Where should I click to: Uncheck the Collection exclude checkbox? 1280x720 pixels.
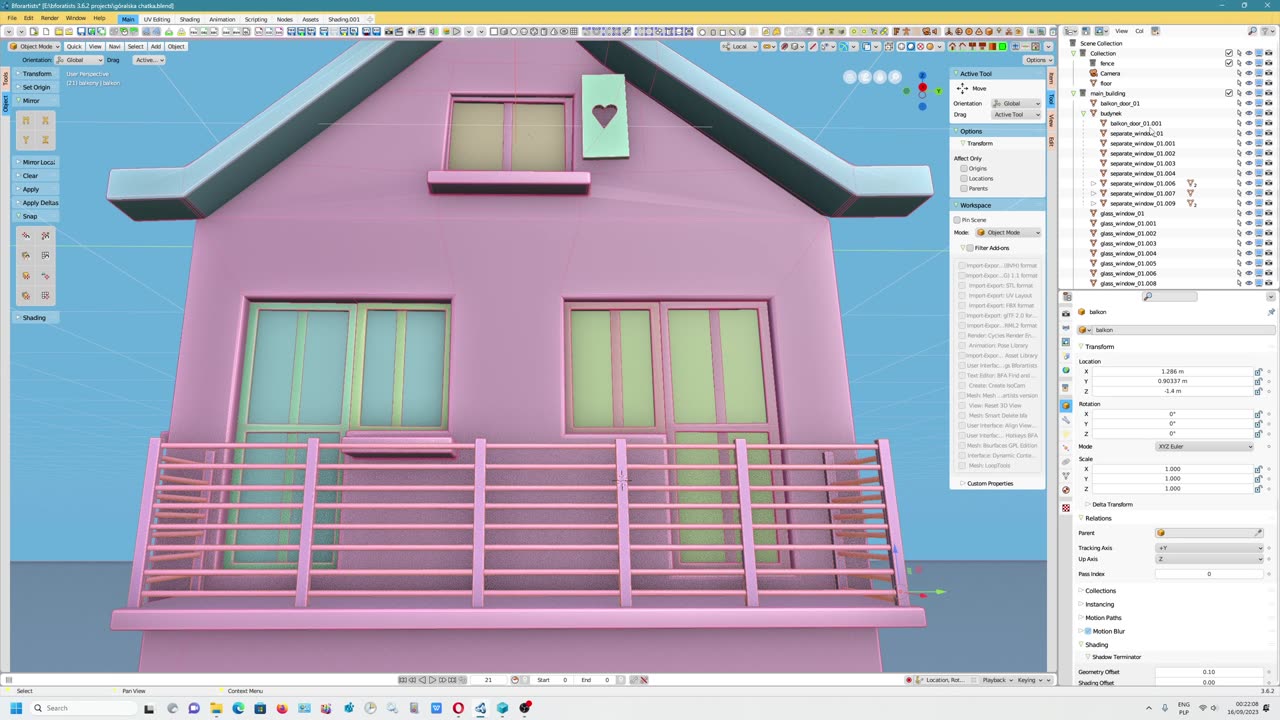[1229, 53]
